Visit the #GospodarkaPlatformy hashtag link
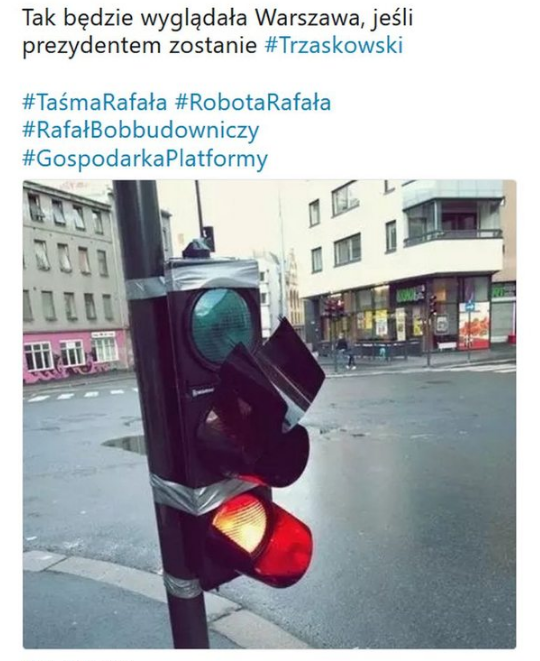 pos(145,159)
